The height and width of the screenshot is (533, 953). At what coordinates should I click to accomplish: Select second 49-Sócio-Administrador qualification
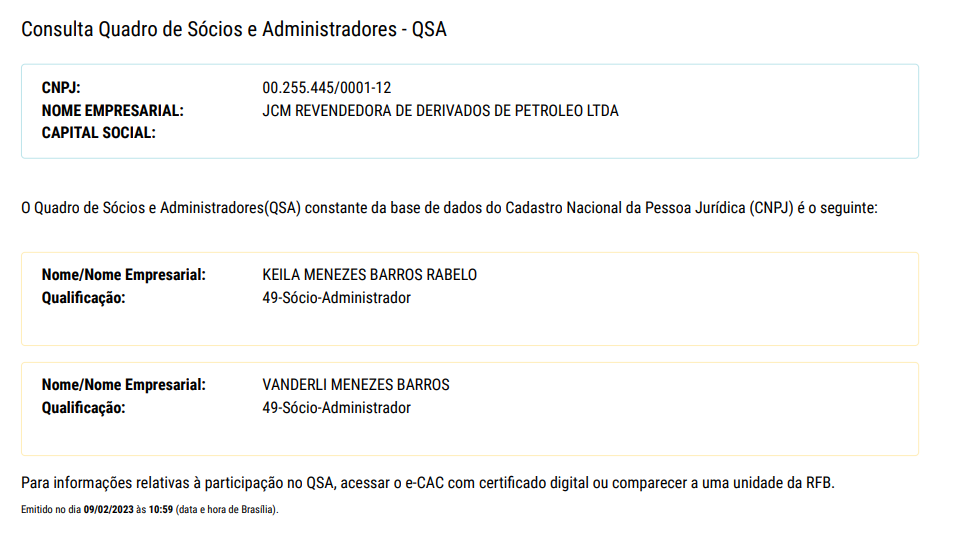pyautogui.click(x=336, y=408)
